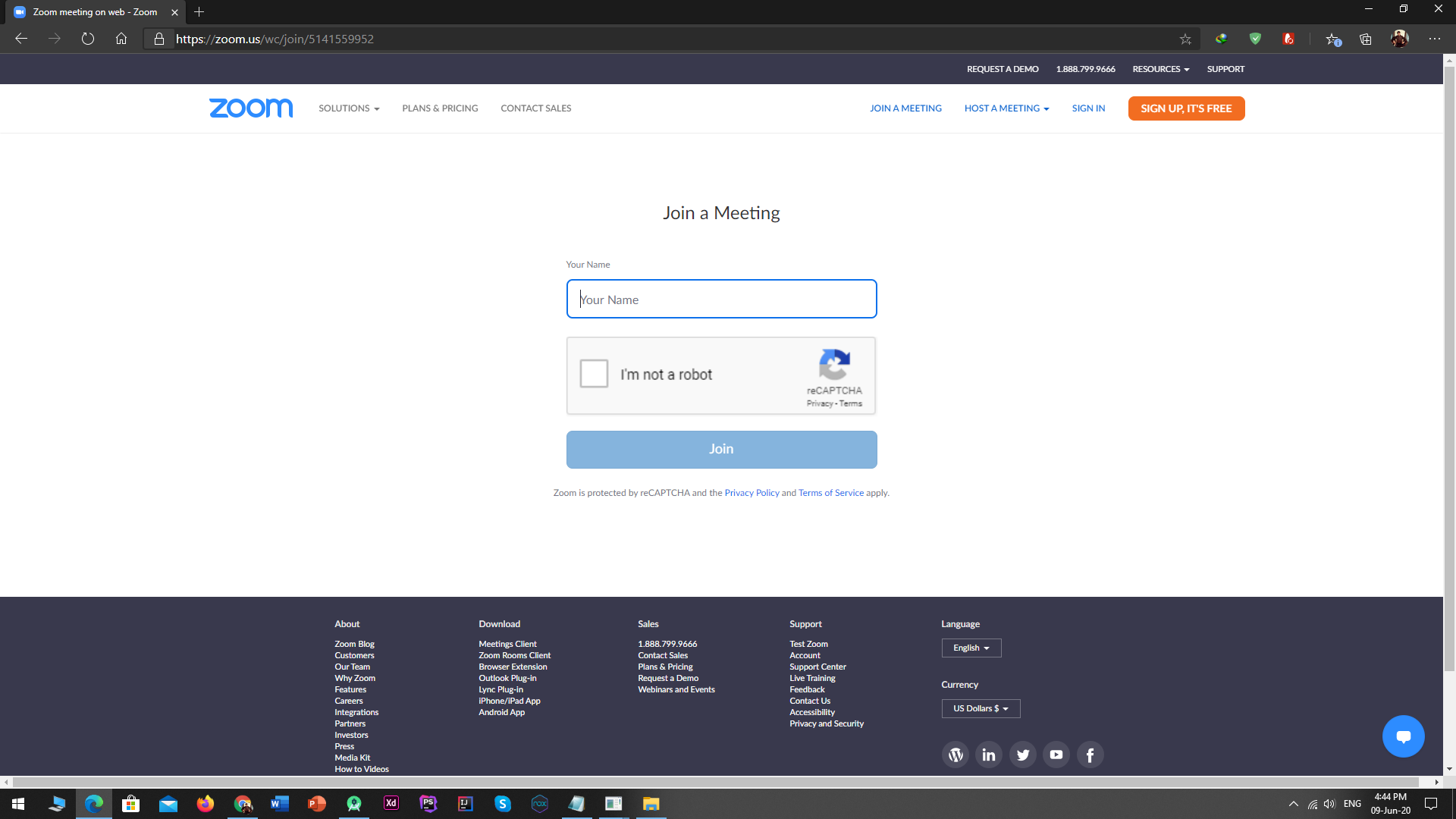Open the Meetings Client download link
Screen dimensions: 1456x819
coord(507,645)
